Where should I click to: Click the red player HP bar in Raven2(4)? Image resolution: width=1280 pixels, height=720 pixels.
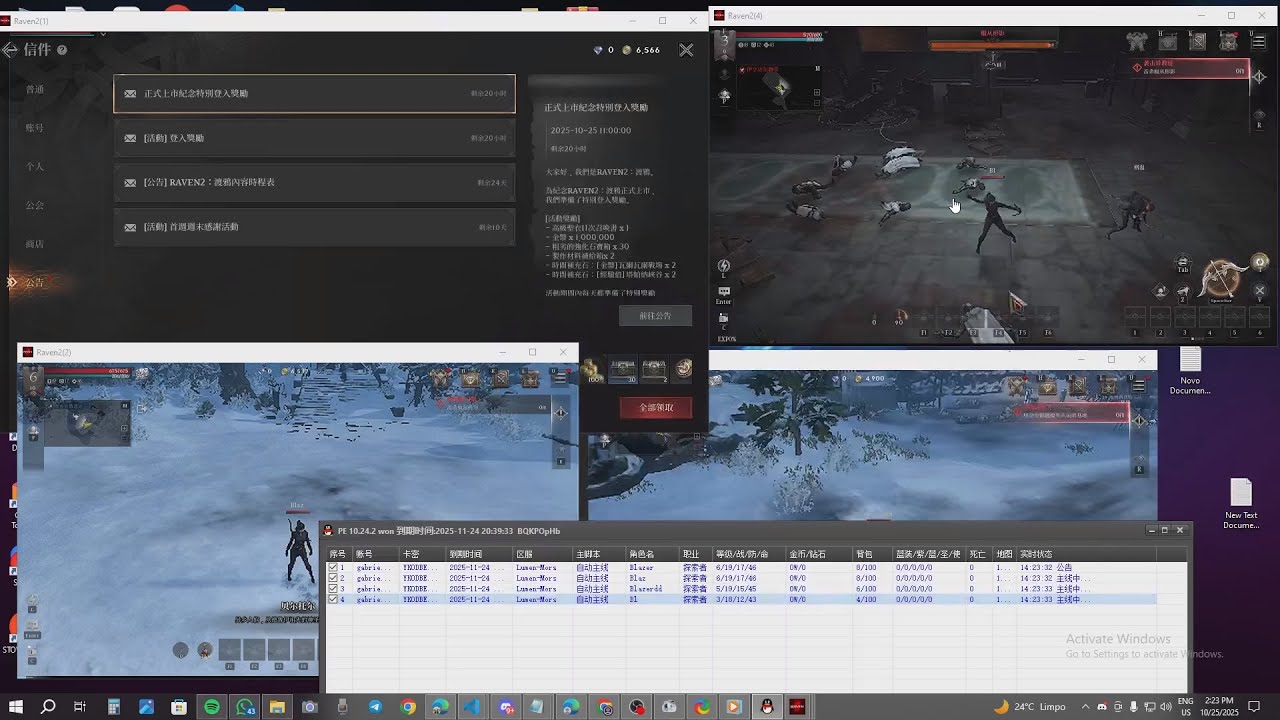[x=780, y=36]
